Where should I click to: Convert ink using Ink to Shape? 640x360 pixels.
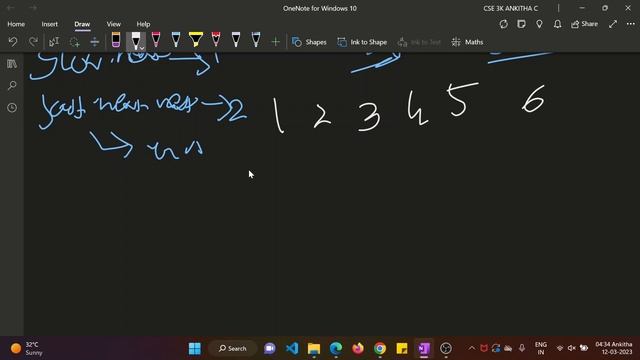pyautogui.click(x=362, y=42)
